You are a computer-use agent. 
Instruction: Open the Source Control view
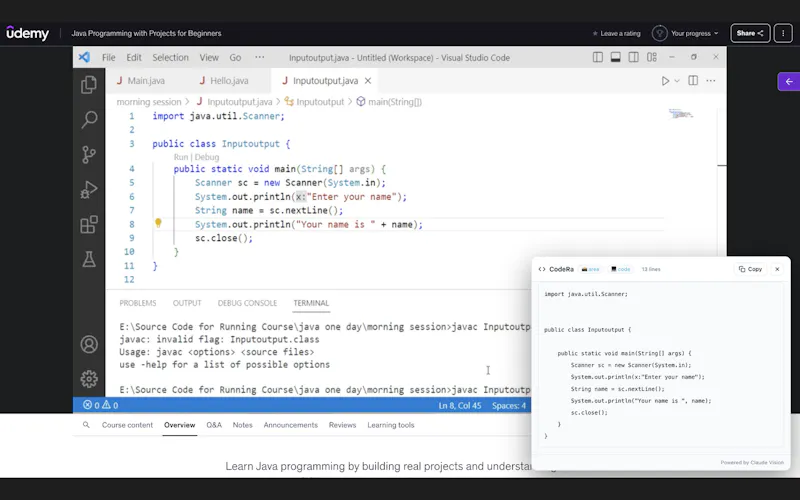coord(89,155)
